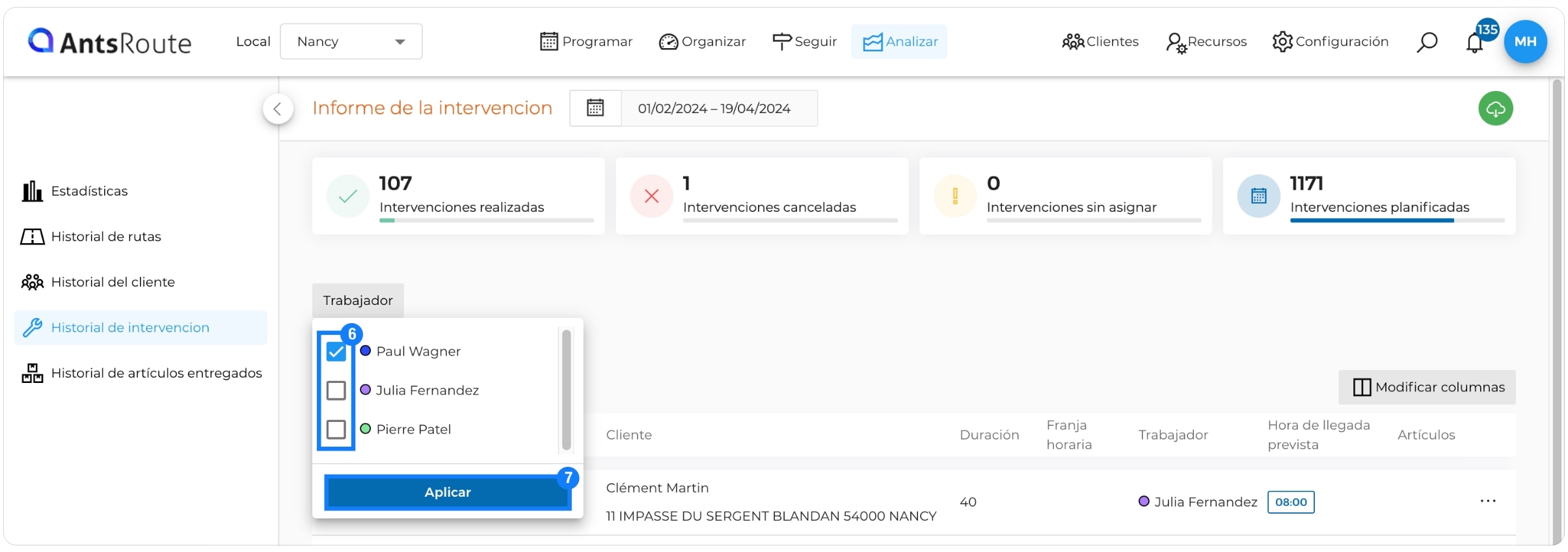
Task: Click client name Clément Martin
Action: point(657,488)
